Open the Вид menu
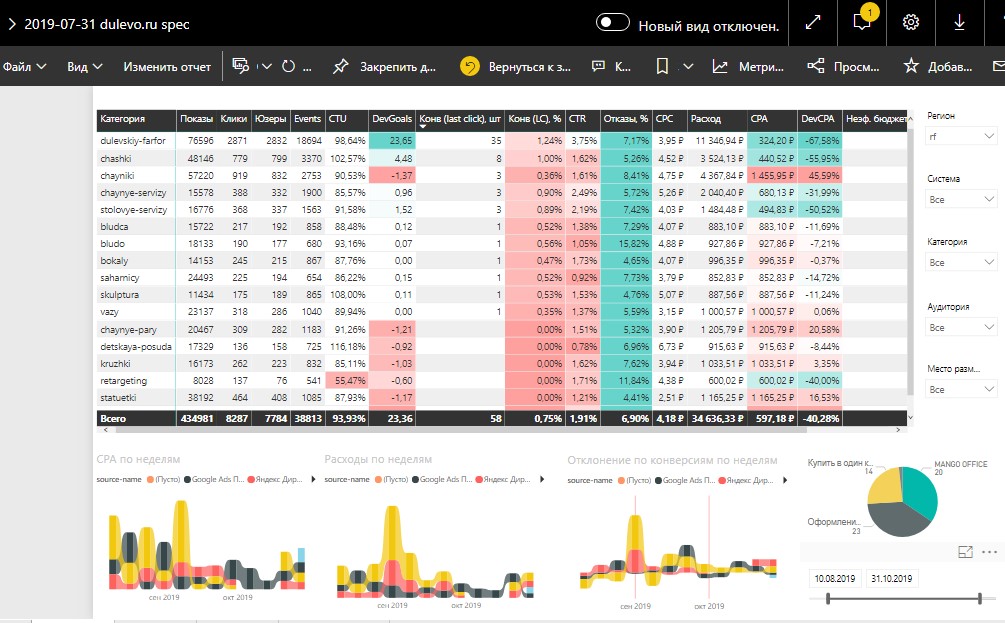Viewport: 1005px width, 623px height. click(85, 66)
